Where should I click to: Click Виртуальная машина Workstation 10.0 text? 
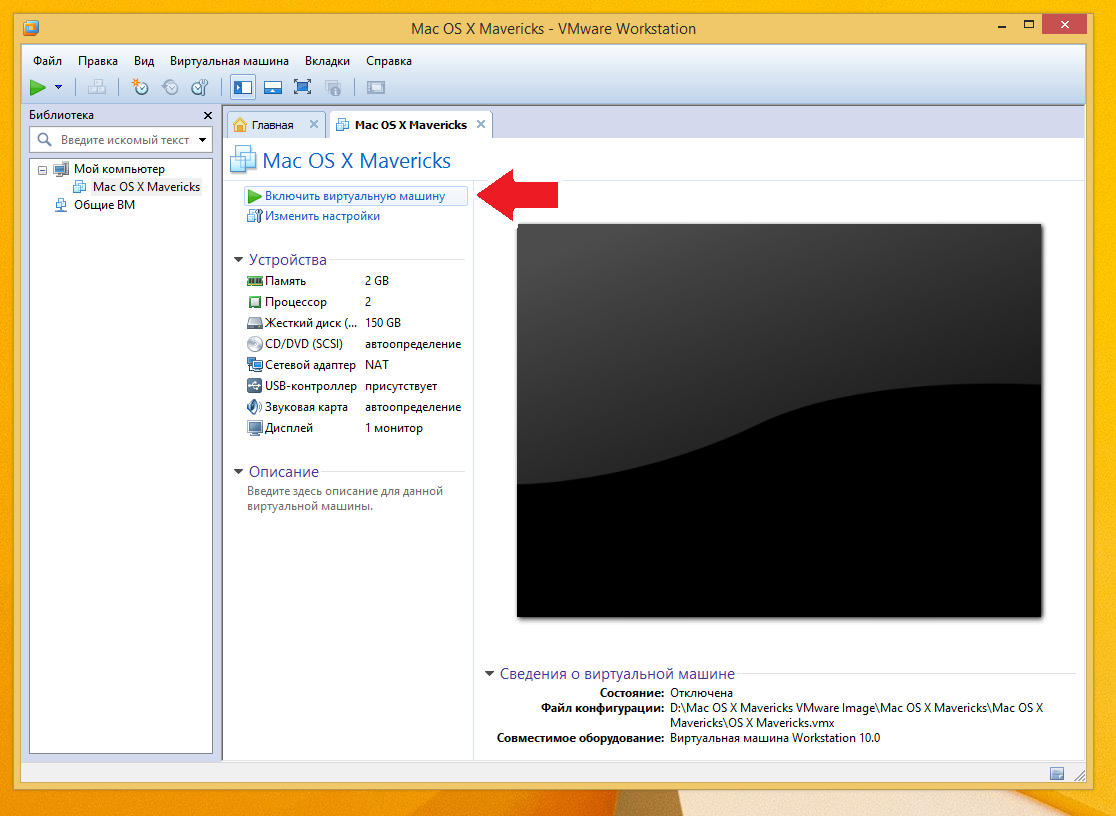pyautogui.click(x=775, y=738)
